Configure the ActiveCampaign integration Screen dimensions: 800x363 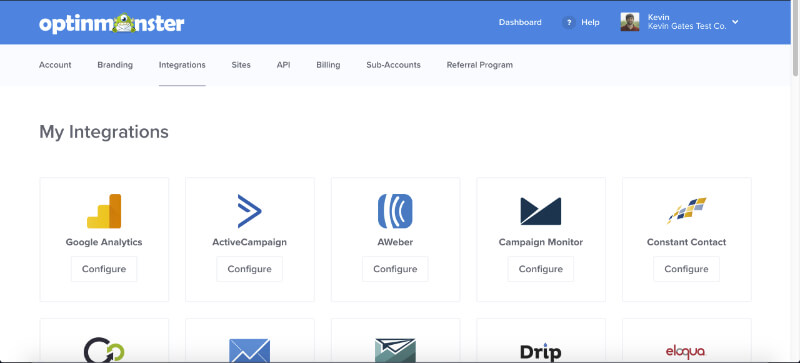coord(249,269)
